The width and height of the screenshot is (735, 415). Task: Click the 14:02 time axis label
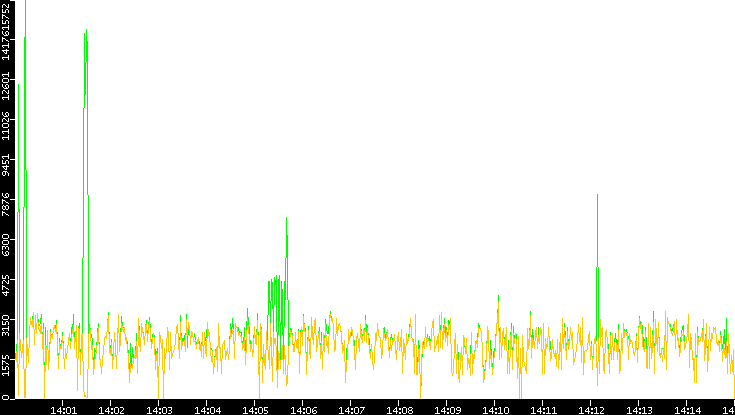112,411
